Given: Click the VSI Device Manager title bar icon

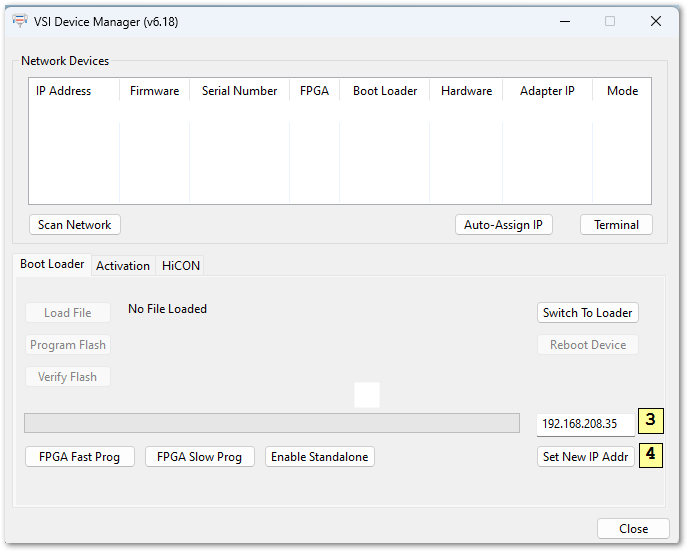Looking at the screenshot, I should [x=20, y=21].
